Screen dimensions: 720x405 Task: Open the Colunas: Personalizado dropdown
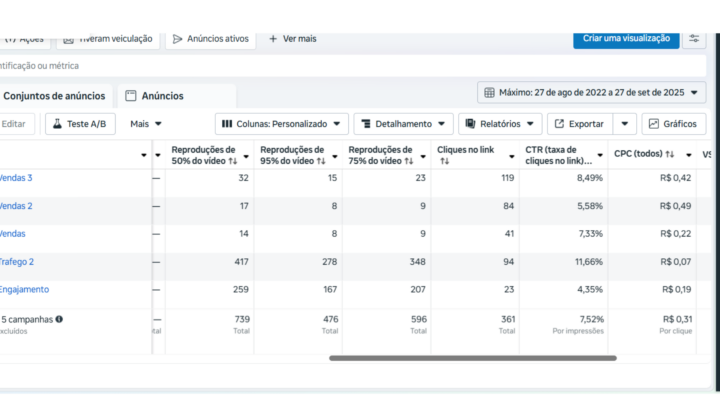(x=281, y=124)
